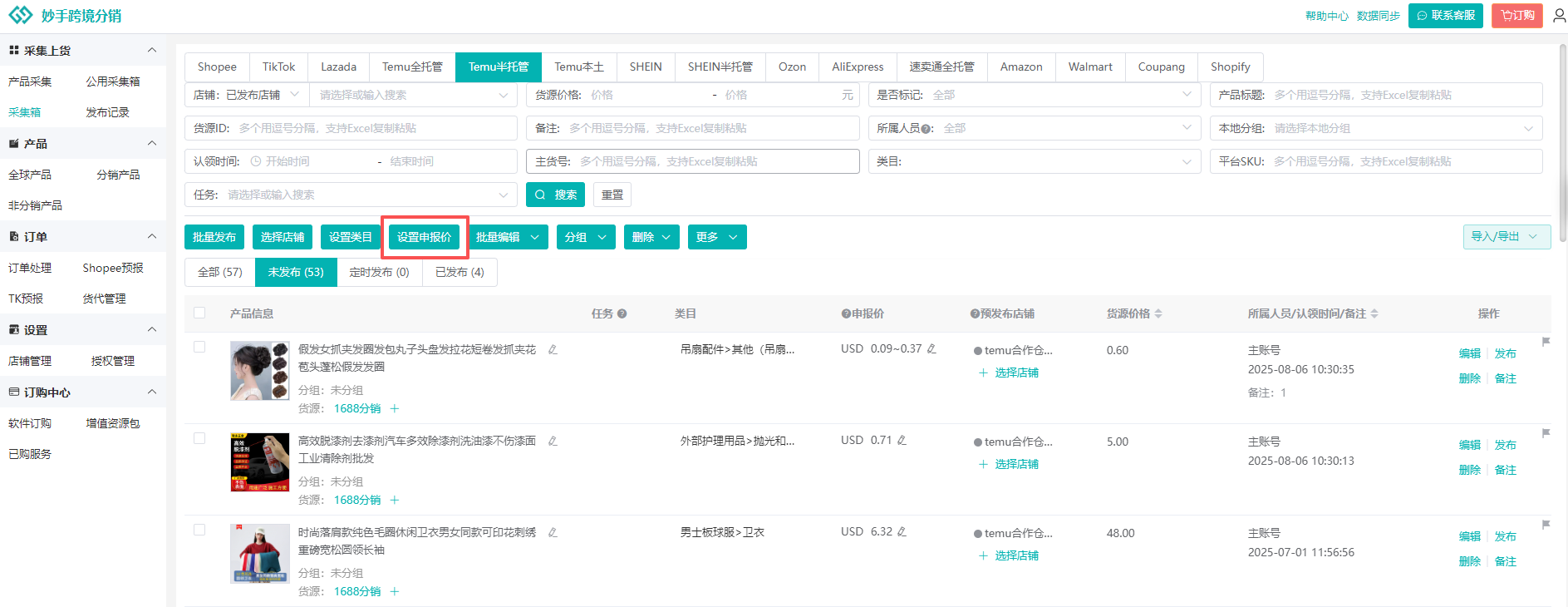Select the paint remover product checkbox
The image size is (1568, 607).
199,439
